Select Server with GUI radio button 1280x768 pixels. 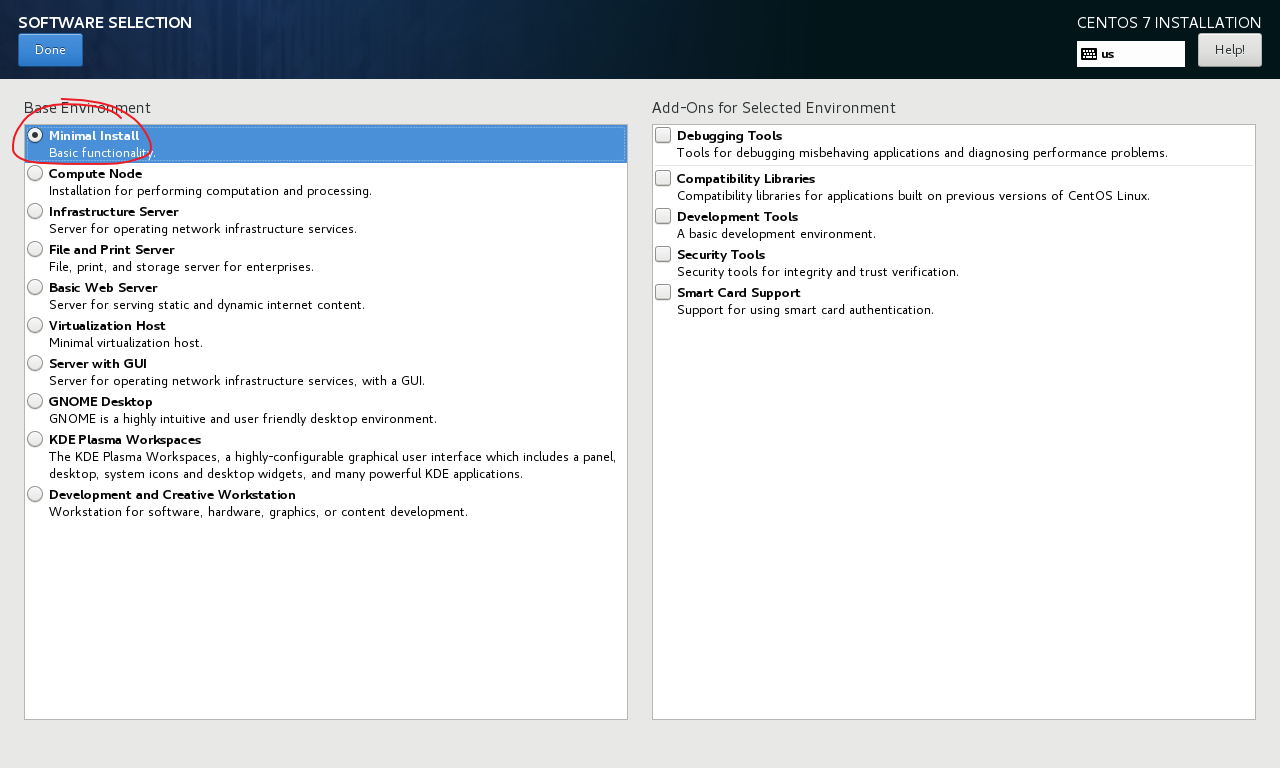[x=35, y=363]
